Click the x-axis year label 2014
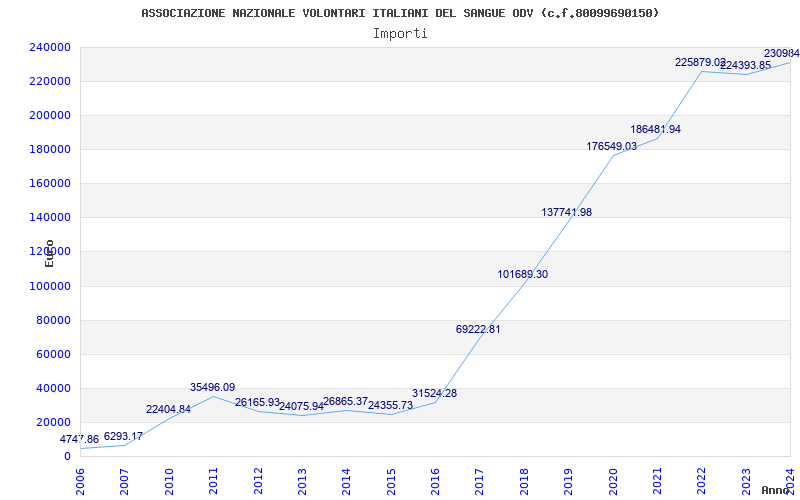Screen dimensions: 800x500 (x=346, y=481)
